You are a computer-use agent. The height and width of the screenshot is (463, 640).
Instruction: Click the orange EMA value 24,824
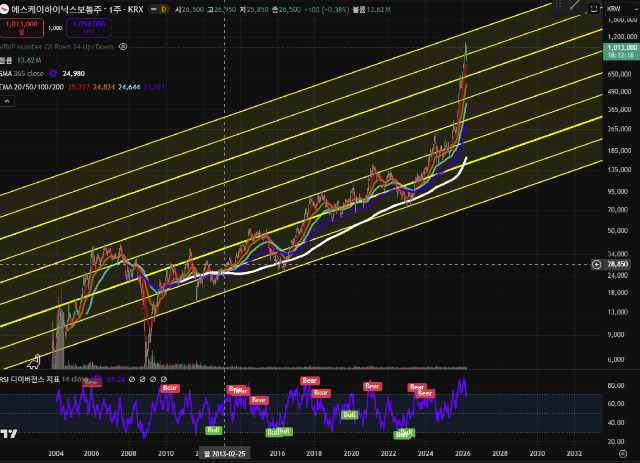[104, 87]
